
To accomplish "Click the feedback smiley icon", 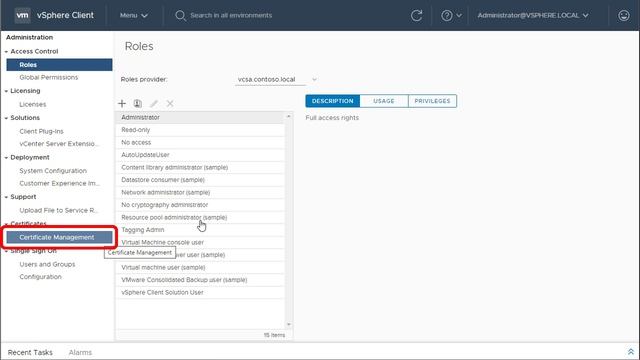I will (x=624, y=16).
